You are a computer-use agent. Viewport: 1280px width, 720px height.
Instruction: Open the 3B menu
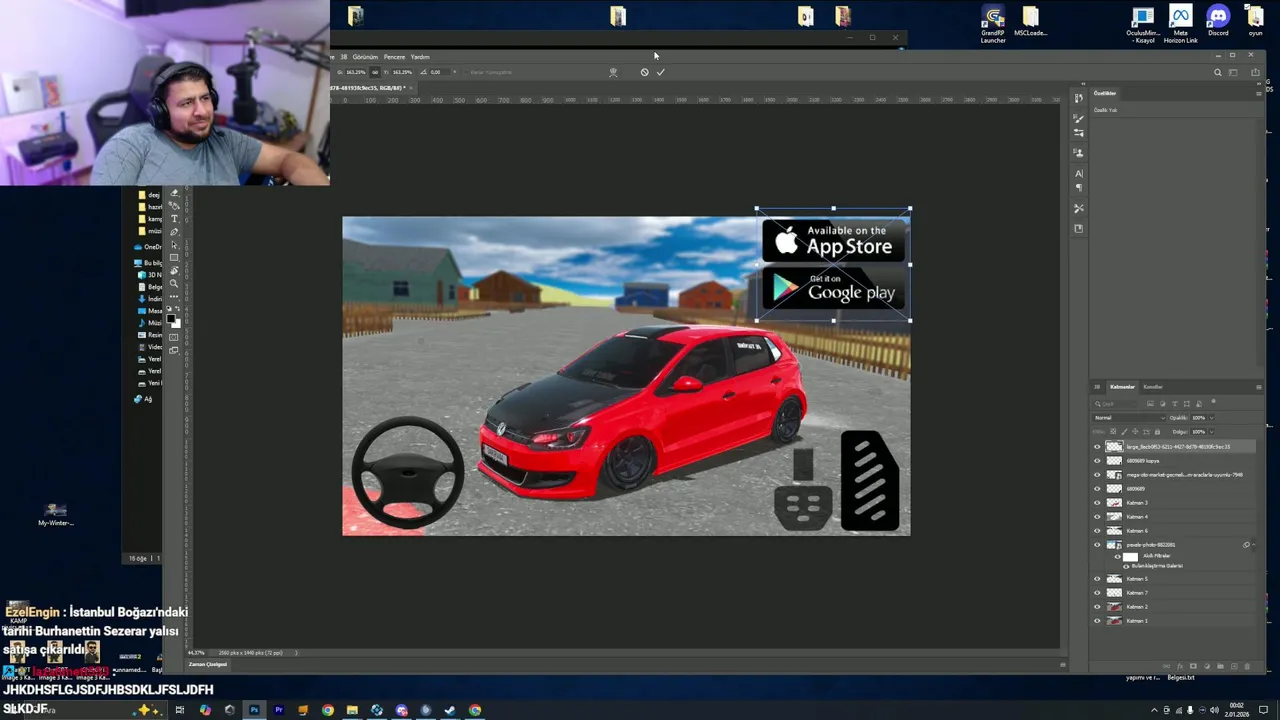[x=343, y=57]
